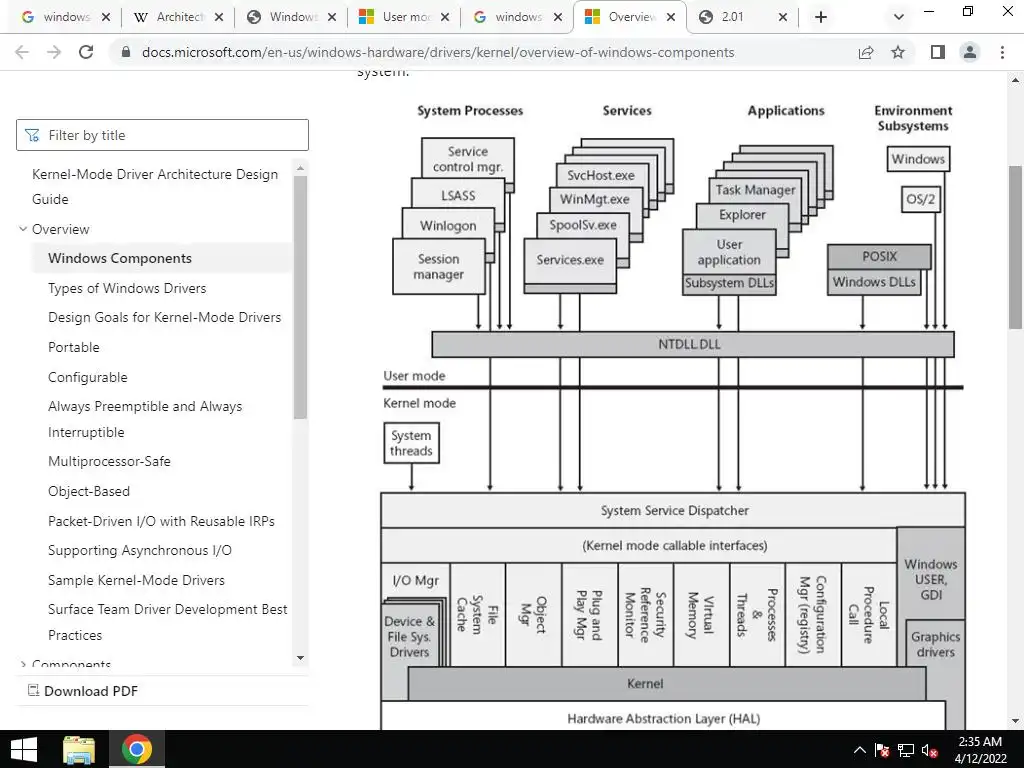Click the Filter by title field
This screenshot has width=1024, height=768.
pyautogui.click(x=162, y=135)
